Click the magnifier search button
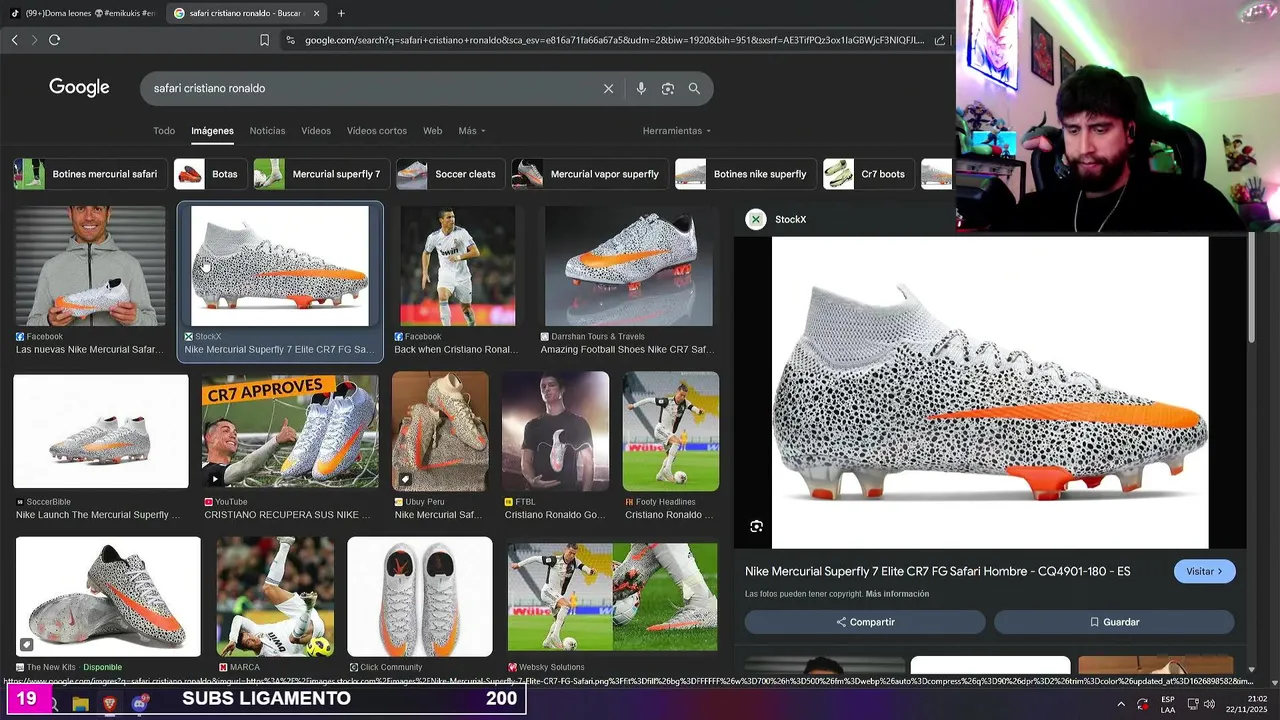The image size is (1280, 720). click(x=694, y=89)
